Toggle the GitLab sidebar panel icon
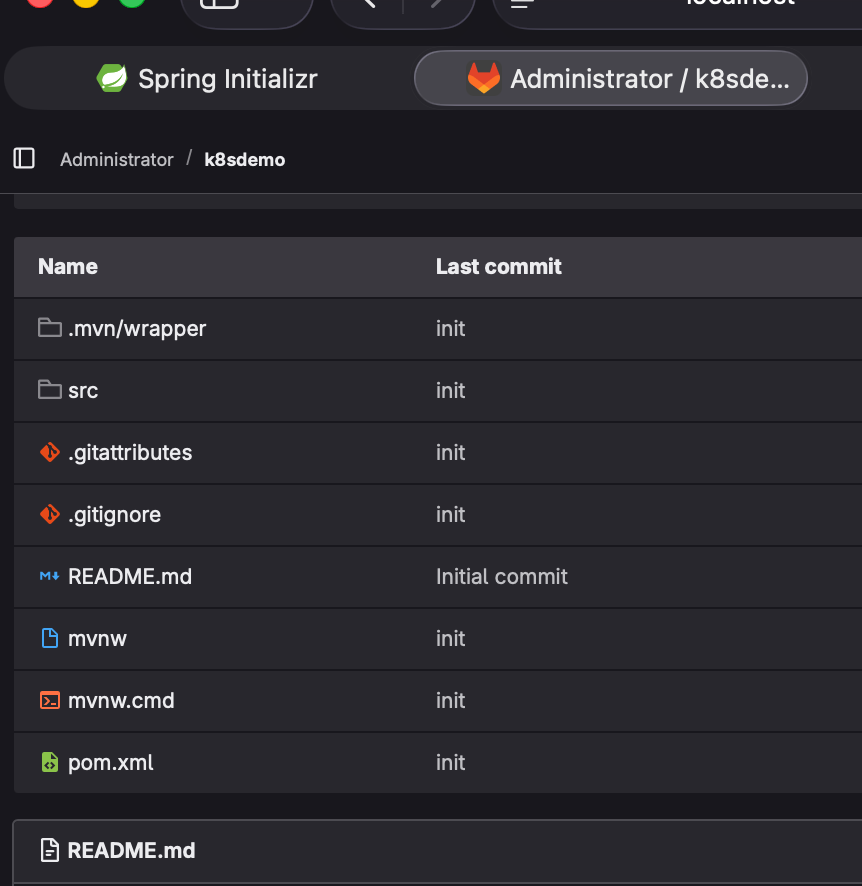This screenshot has height=886, width=862. tap(24, 158)
